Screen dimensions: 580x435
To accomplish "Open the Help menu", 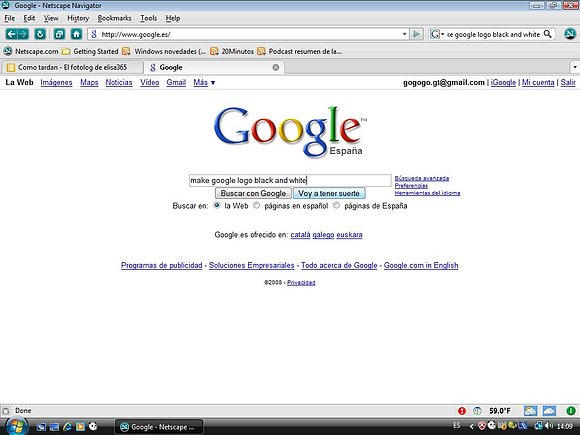I will point(173,18).
